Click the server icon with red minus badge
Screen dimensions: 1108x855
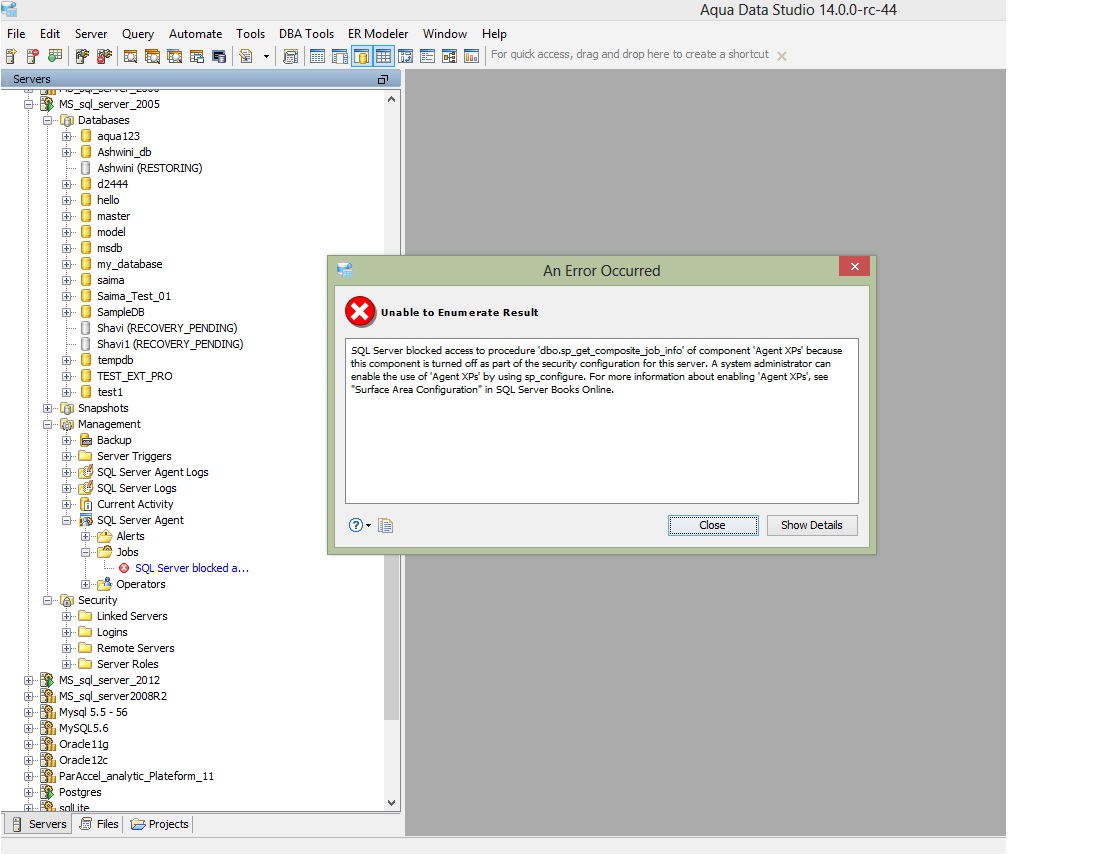coord(33,56)
